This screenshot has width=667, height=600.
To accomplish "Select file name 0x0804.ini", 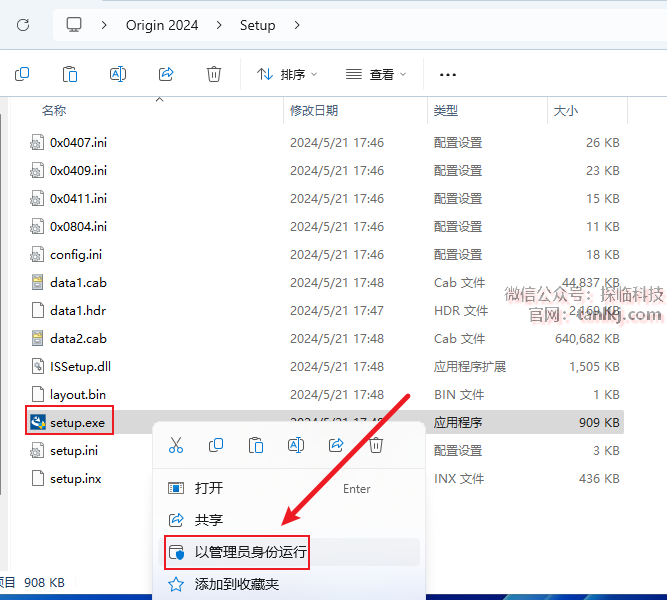I will pyautogui.click(x=78, y=226).
